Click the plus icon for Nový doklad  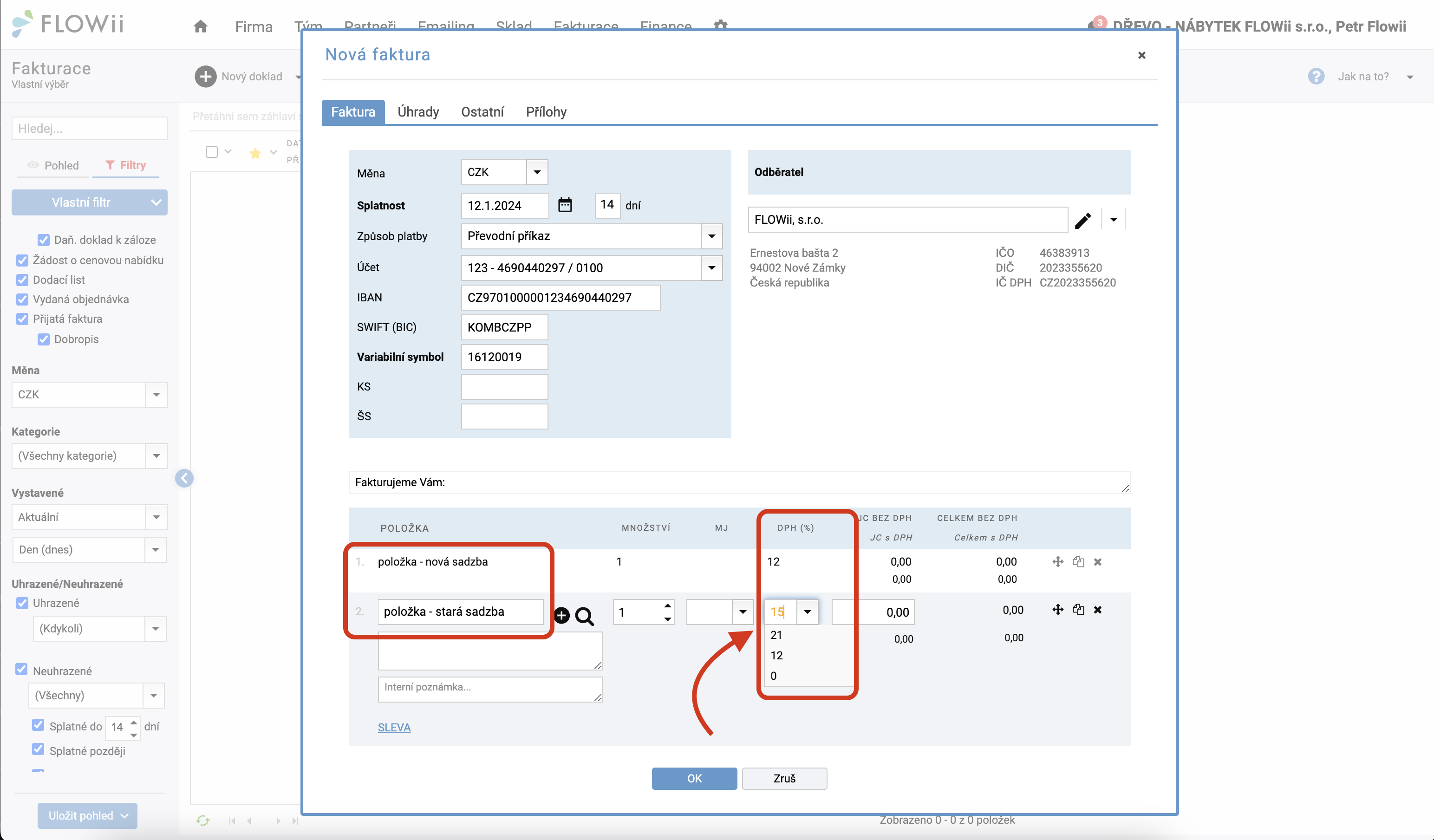pyautogui.click(x=205, y=76)
